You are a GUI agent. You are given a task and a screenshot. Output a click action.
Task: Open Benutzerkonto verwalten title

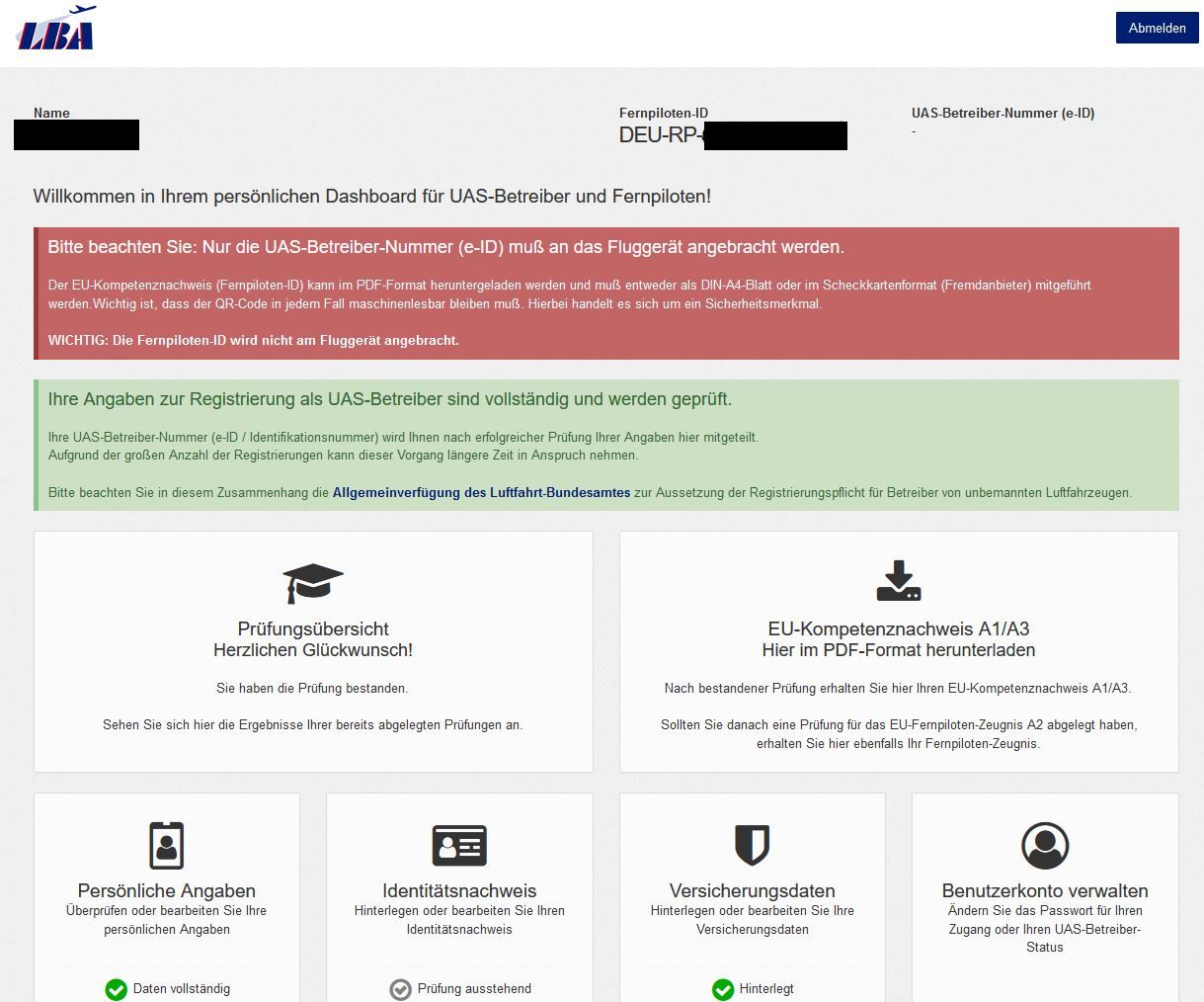[x=1044, y=890]
